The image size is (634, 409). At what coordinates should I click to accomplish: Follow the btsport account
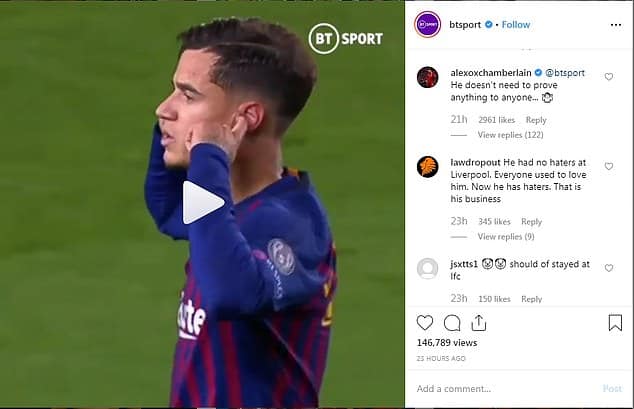pos(516,25)
